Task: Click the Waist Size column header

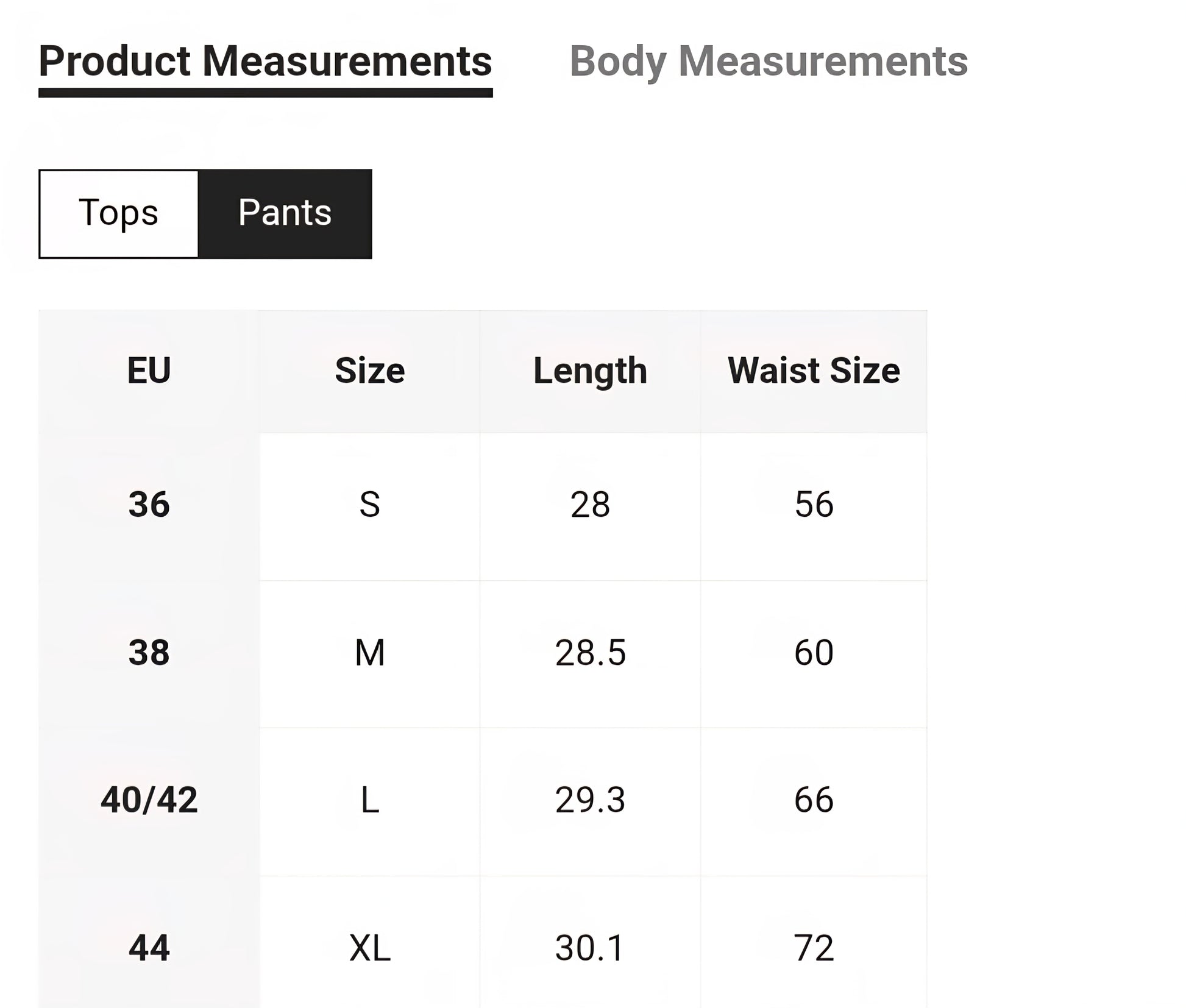Action: click(814, 371)
